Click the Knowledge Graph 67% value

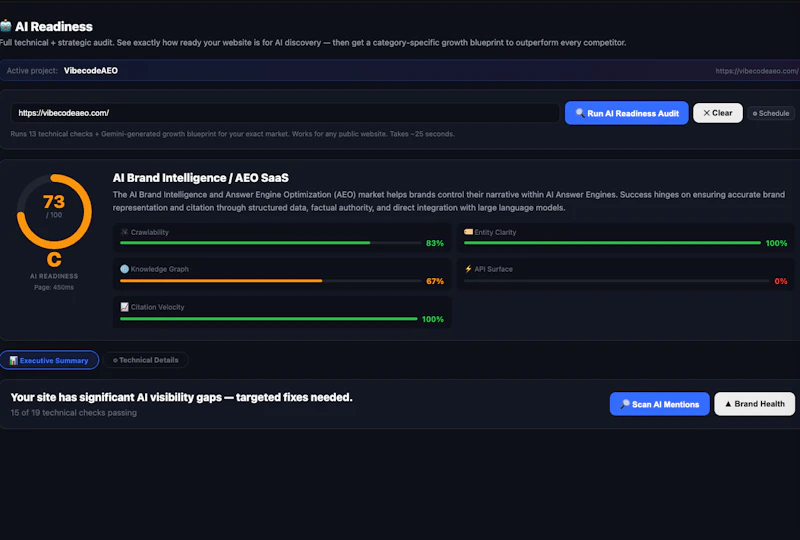click(x=435, y=281)
